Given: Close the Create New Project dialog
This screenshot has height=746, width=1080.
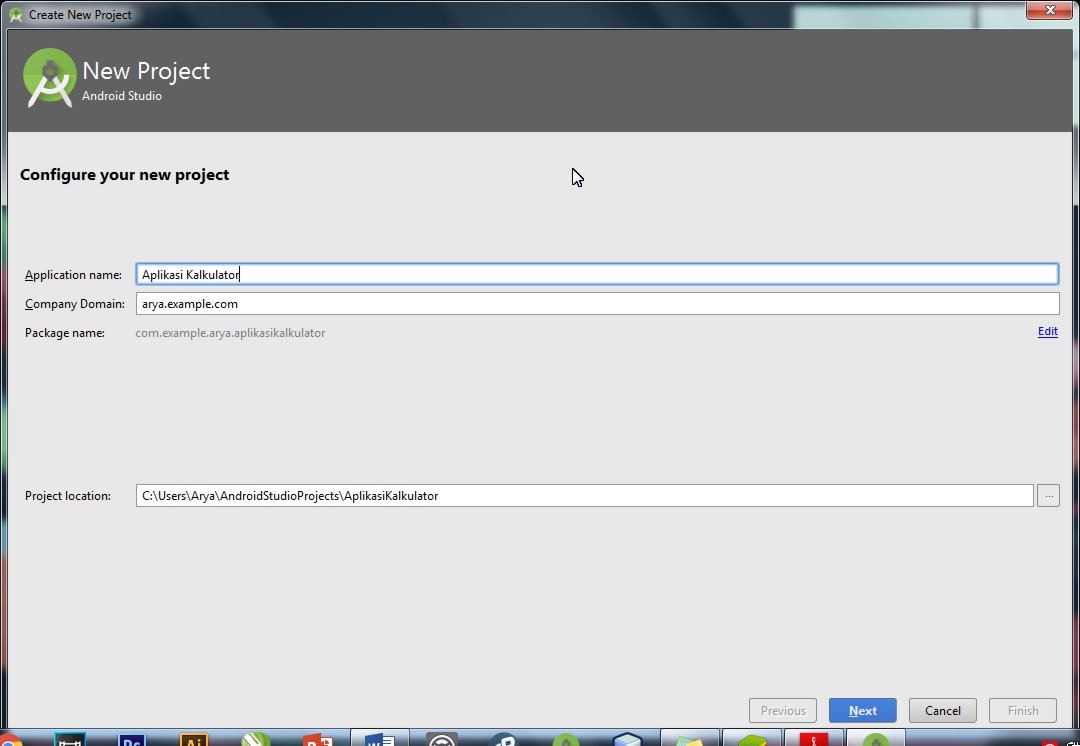Looking at the screenshot, I should 1050,10.
